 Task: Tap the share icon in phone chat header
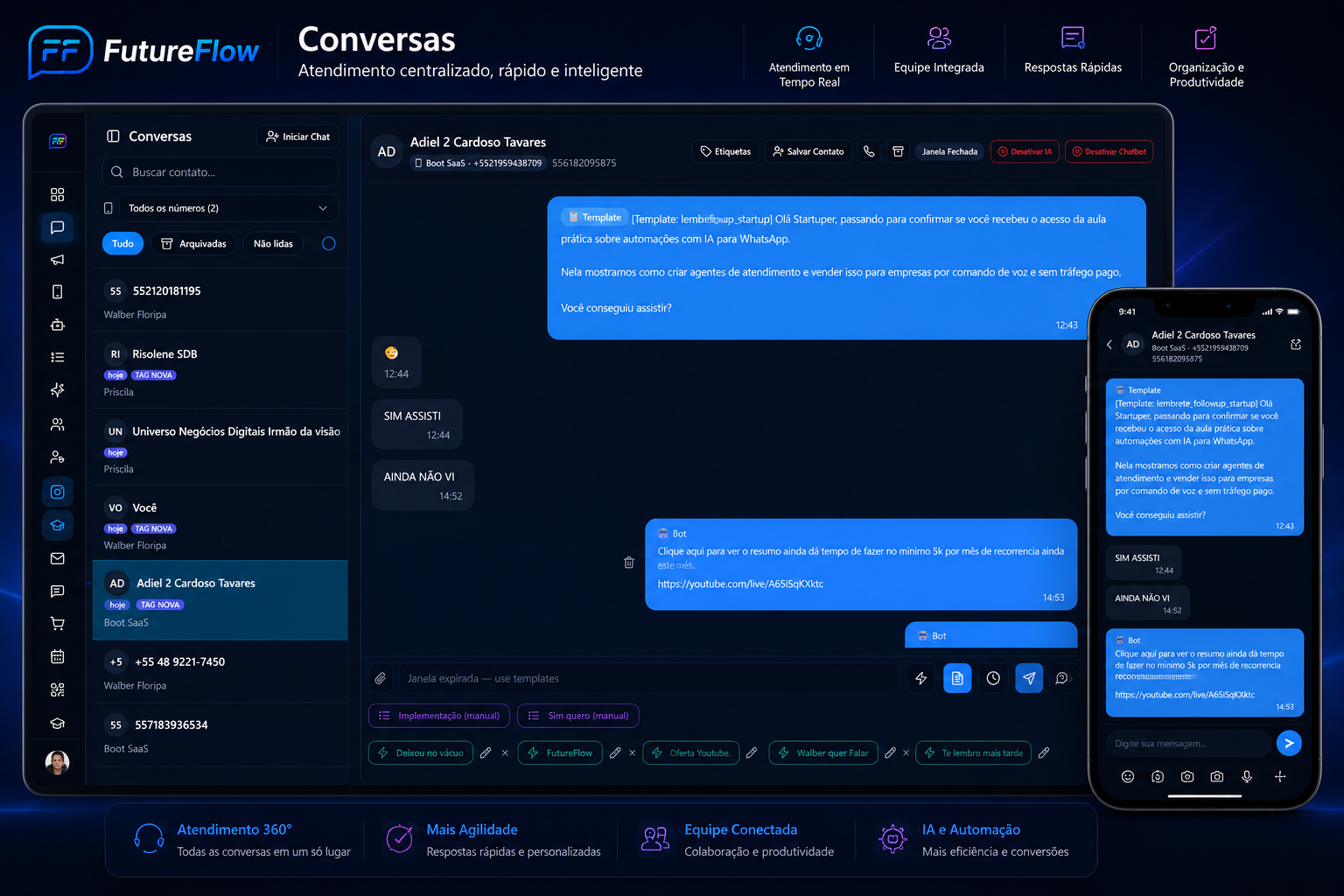(x=1296, y=345)
